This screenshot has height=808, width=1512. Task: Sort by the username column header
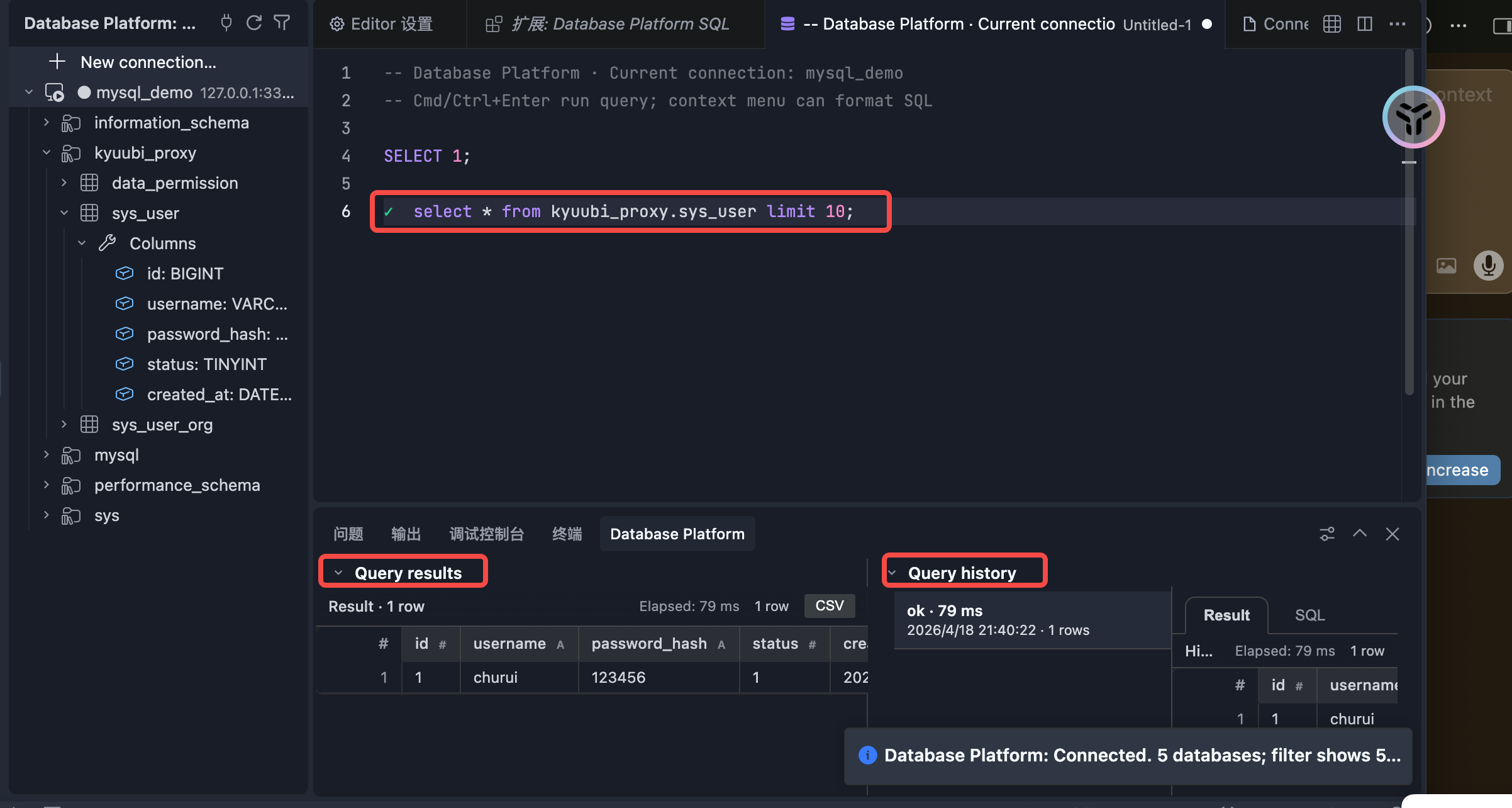point(519,644)
